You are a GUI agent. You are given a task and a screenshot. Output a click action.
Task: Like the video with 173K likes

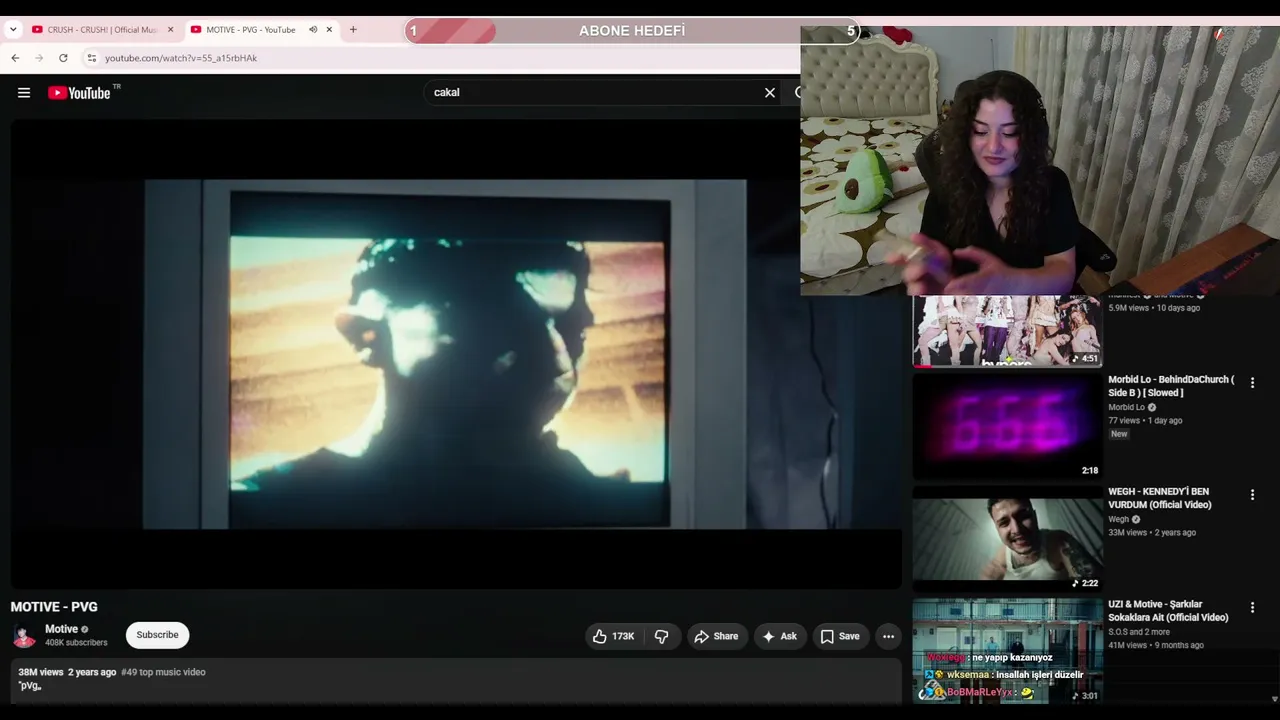(614, 636)
